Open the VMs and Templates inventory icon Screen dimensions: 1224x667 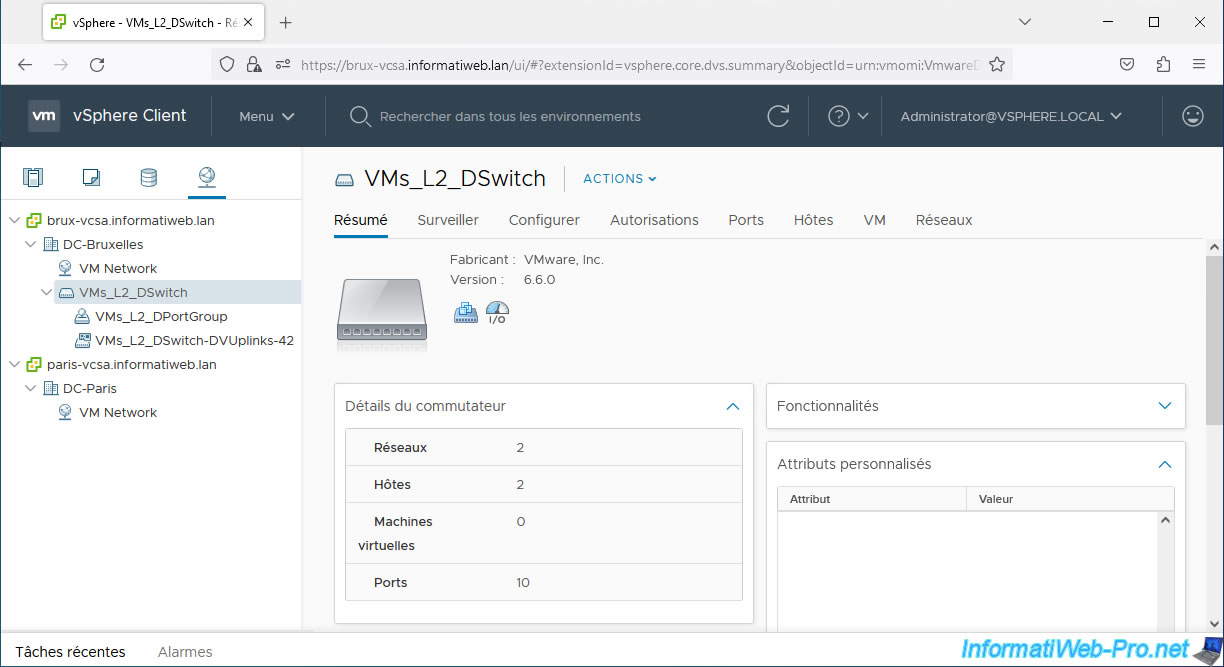[x=91, y=178]
